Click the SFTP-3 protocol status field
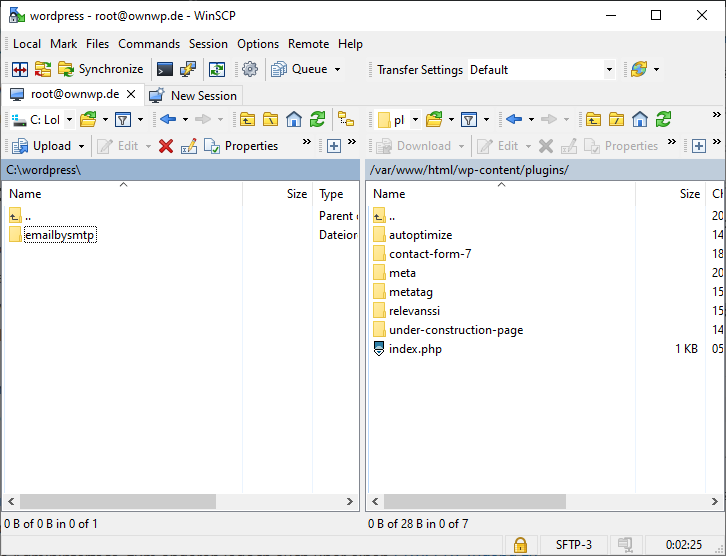Screen dimensions: 726x556 [574, 545]
